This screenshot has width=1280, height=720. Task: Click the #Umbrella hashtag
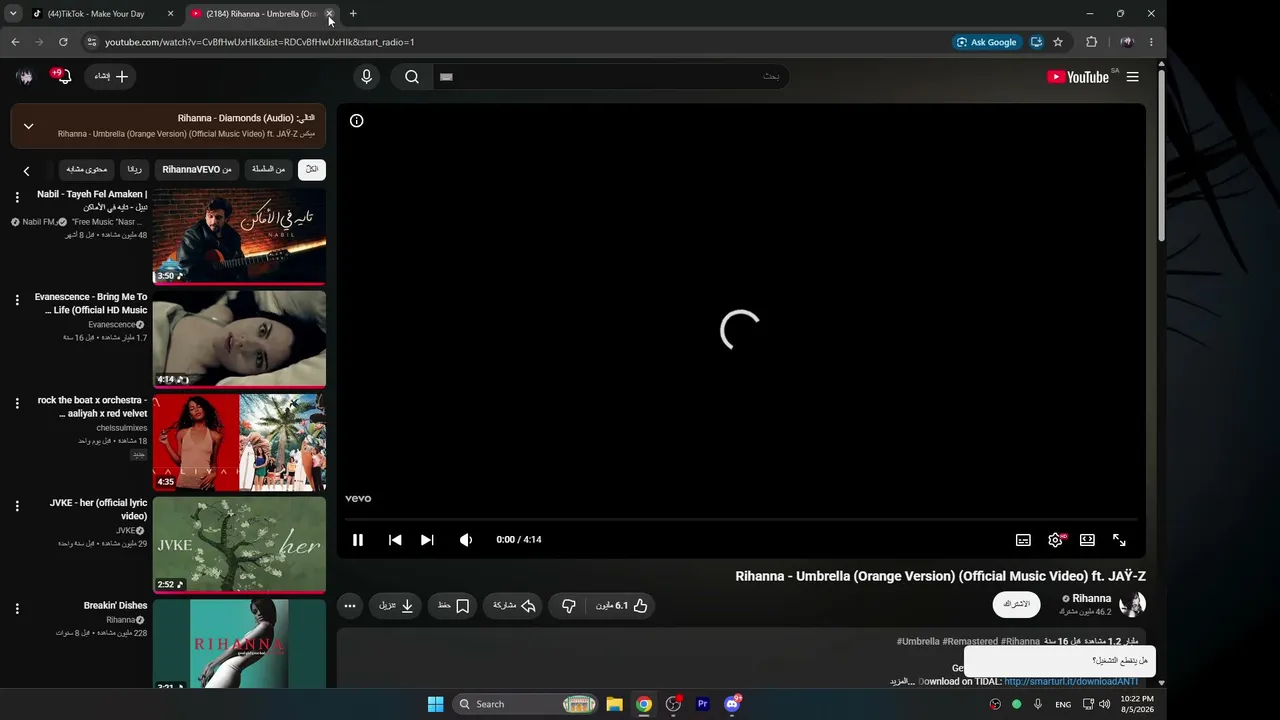[x=918, y=642]
